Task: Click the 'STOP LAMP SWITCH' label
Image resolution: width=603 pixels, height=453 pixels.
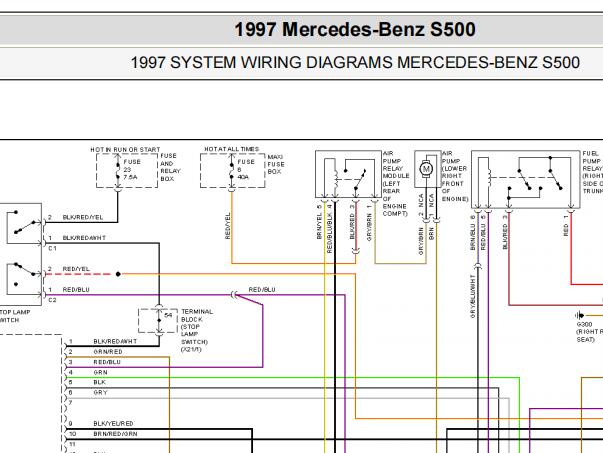Action: [15, 316]
